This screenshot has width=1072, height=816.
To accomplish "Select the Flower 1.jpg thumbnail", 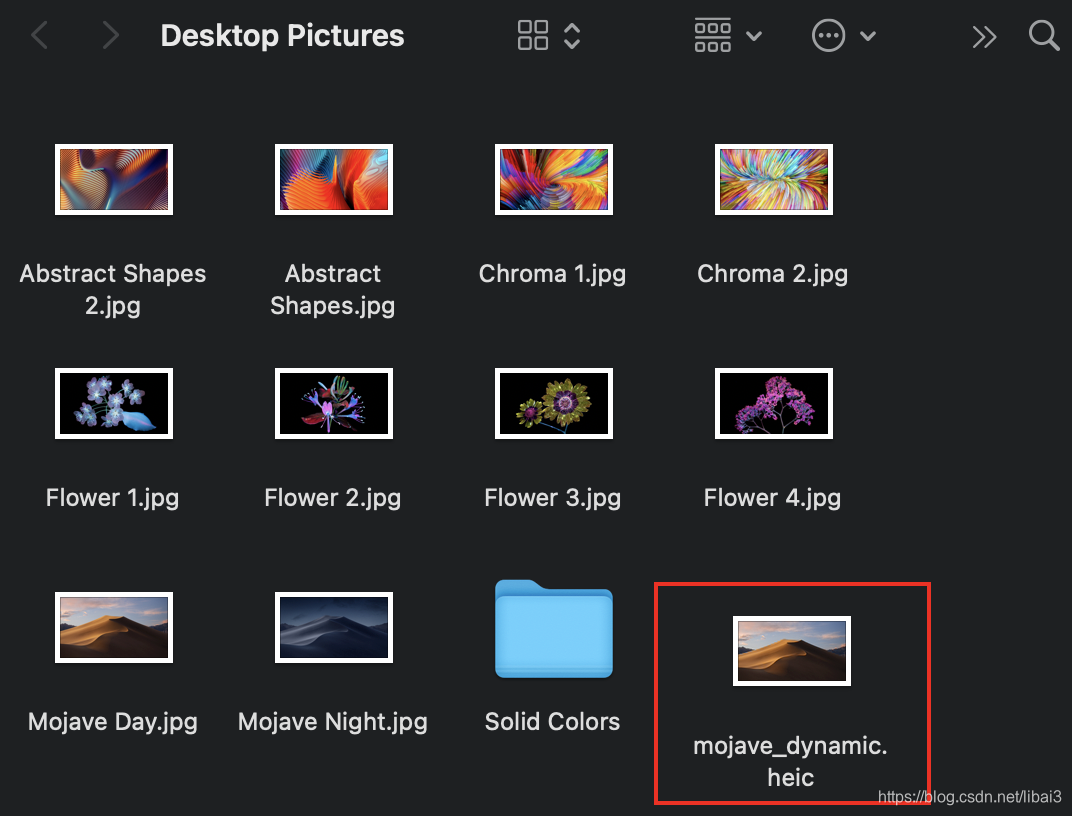I will pyautogui.click(x=113, y=404).
